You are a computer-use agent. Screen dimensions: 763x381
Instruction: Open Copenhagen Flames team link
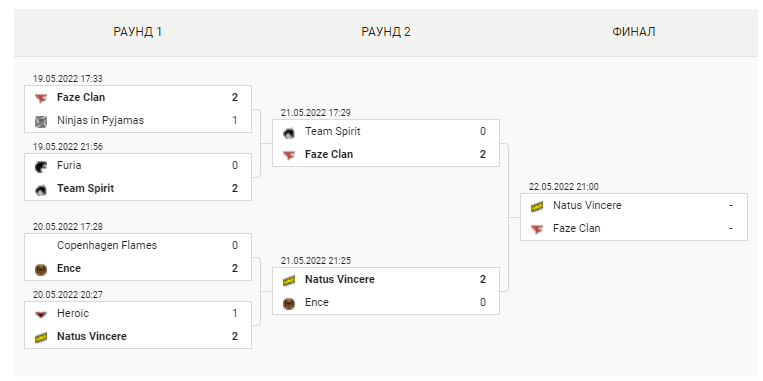tap(107, 245)
